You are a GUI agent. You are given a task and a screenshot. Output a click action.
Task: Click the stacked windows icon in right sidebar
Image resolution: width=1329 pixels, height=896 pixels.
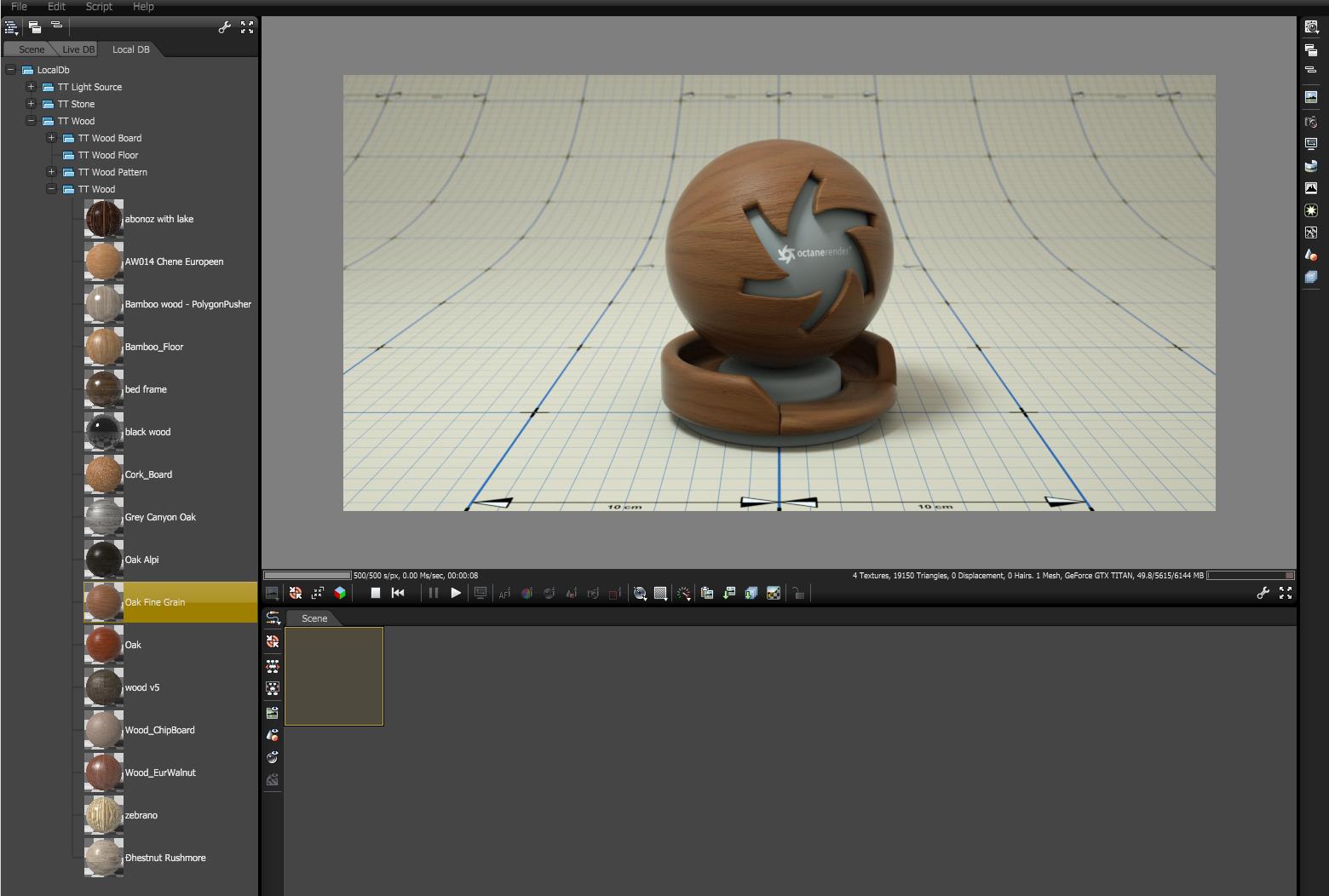pos(1311,50)
